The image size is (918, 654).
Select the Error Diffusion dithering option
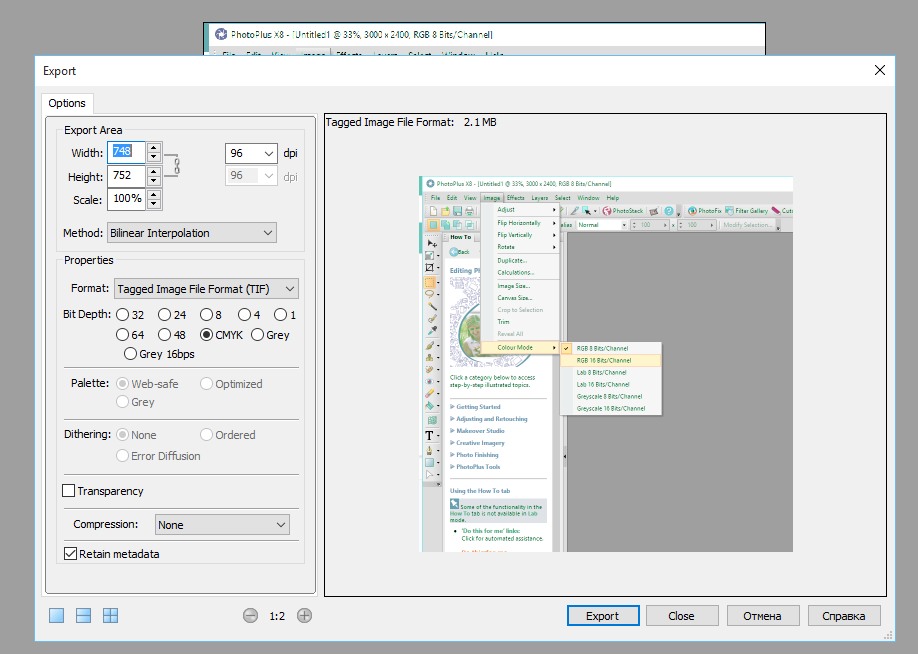pyautogui.click(x=158, y=456)
